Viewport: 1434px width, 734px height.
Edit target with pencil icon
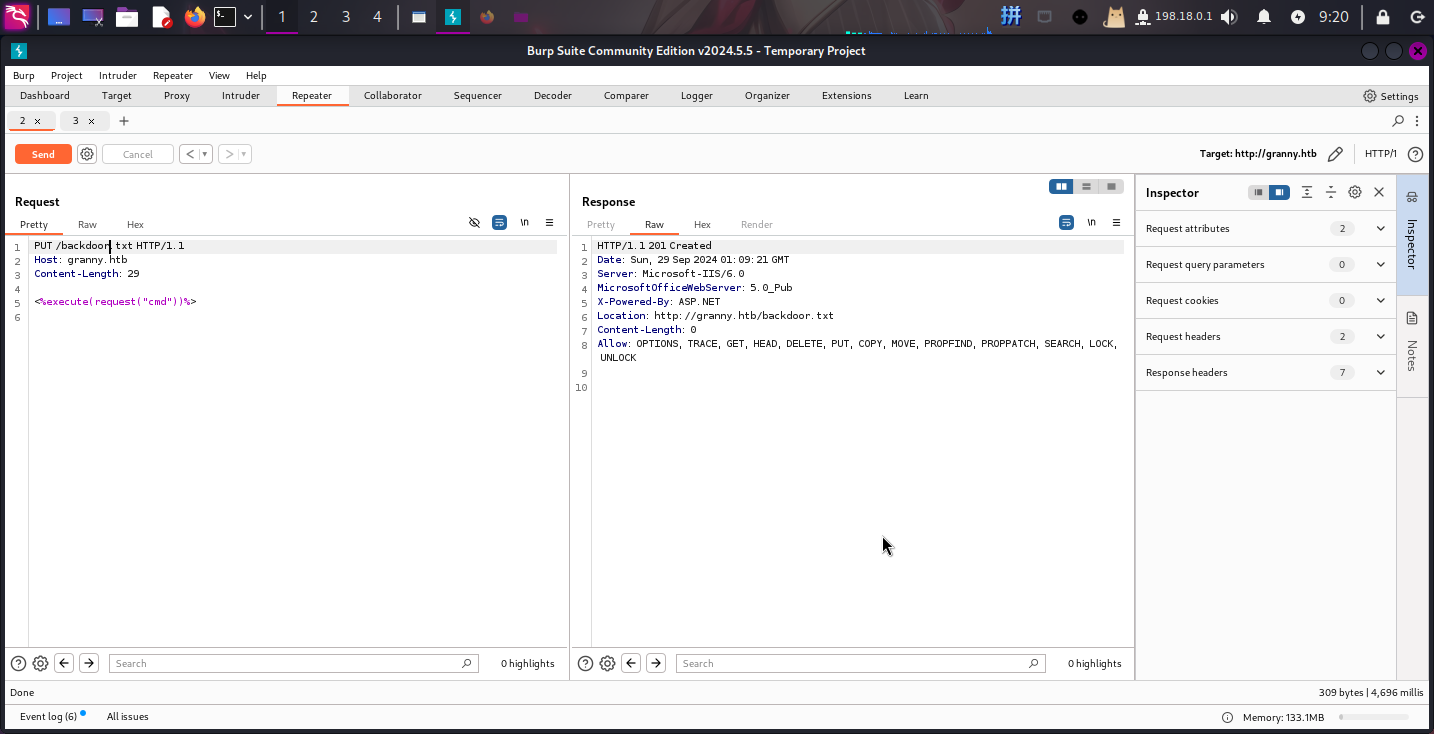1335,154
